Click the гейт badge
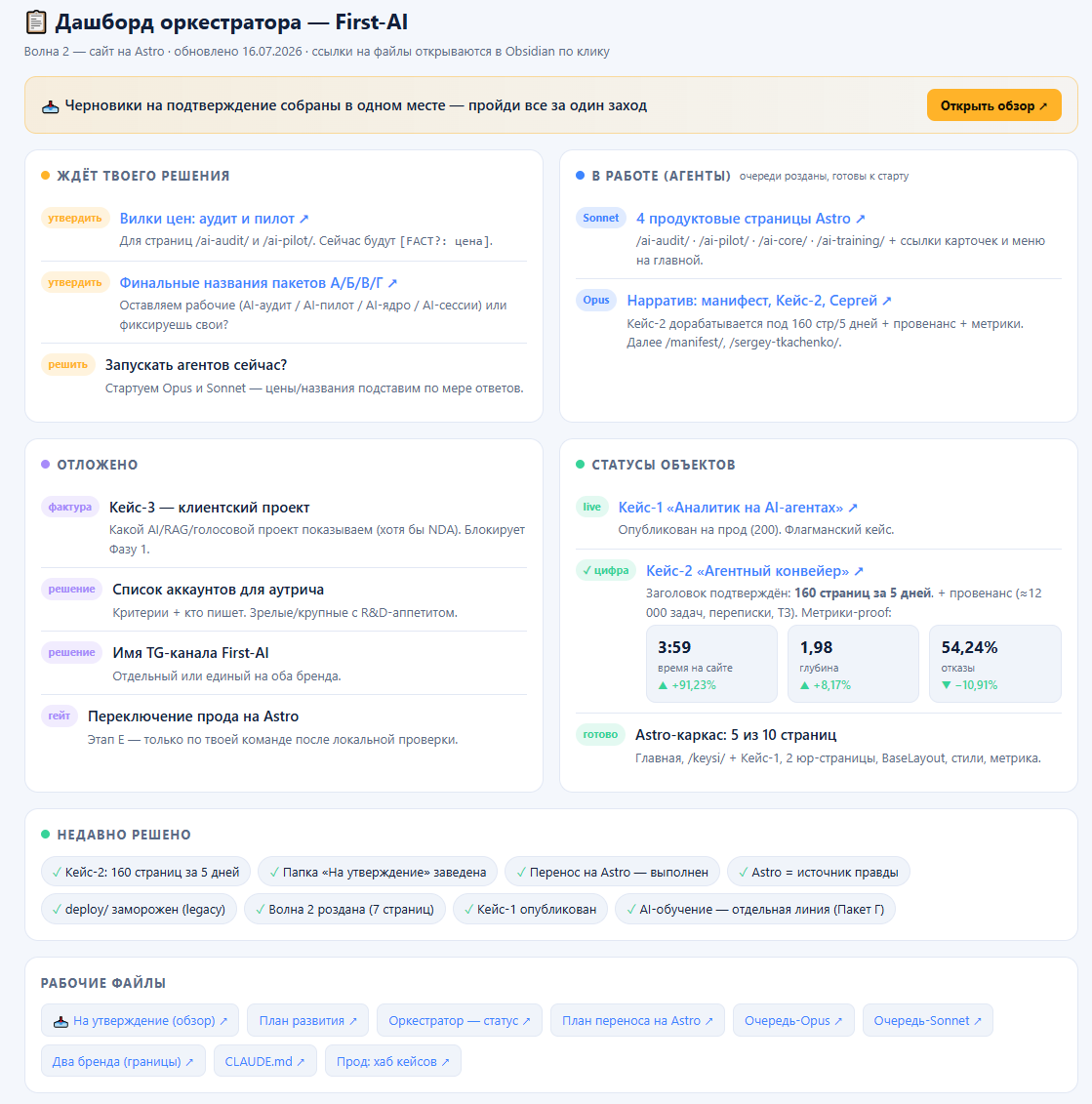Image resolution: width=1092 pixels, height=1104 pixels. [x=60, y=716]
